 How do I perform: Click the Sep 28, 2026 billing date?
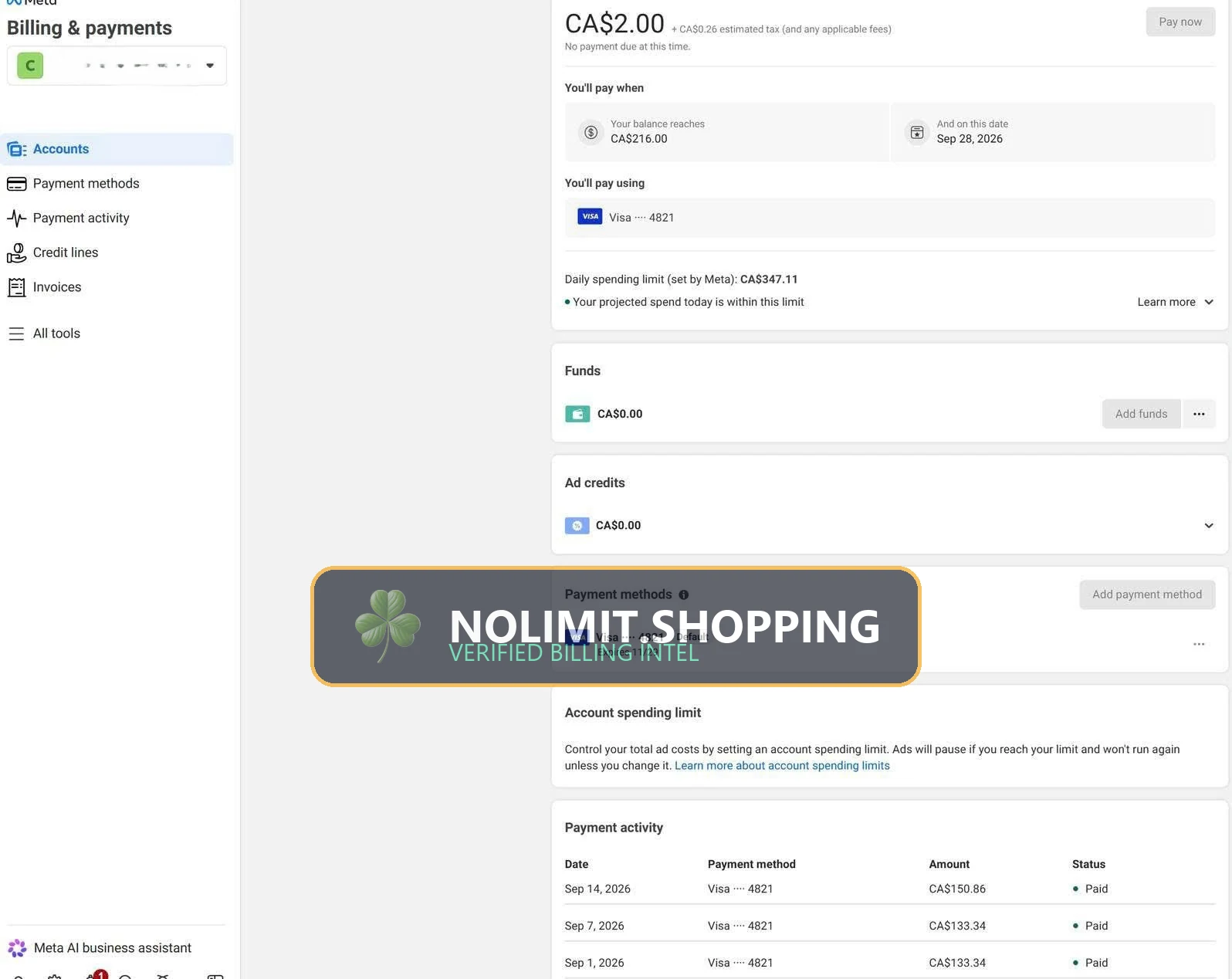970,139
